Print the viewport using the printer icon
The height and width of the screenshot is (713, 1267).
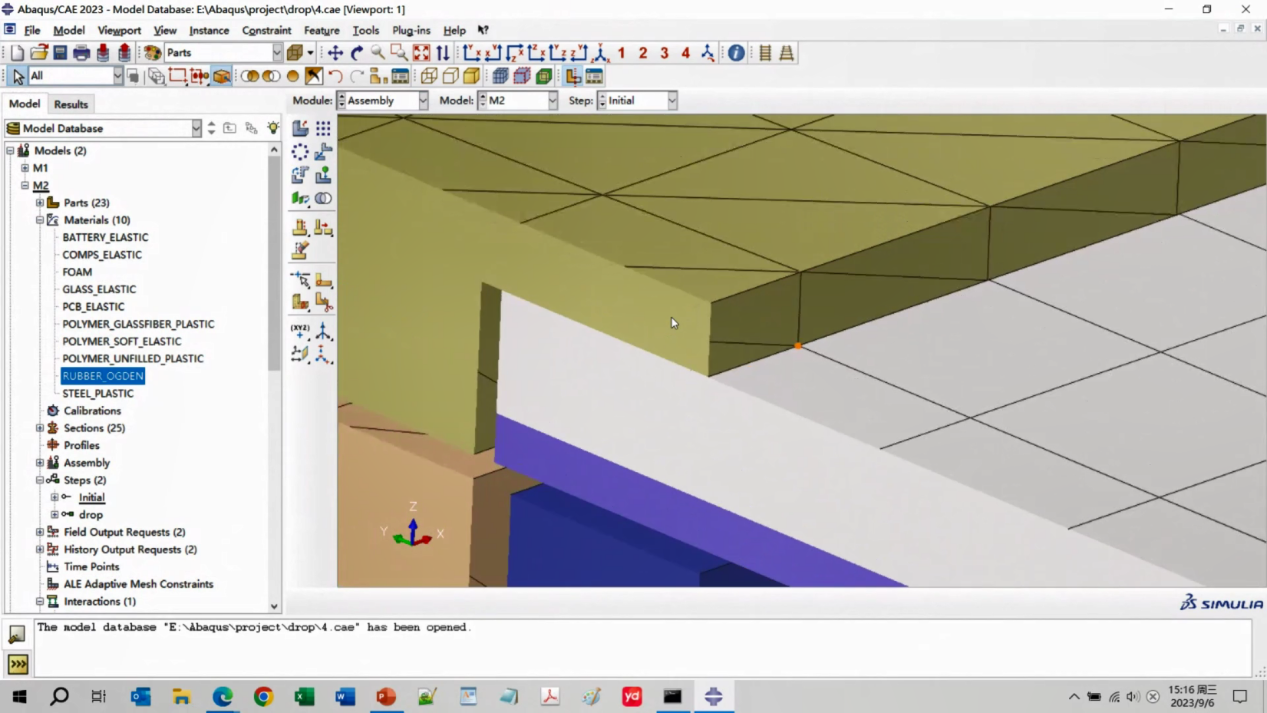click(82, 53)
